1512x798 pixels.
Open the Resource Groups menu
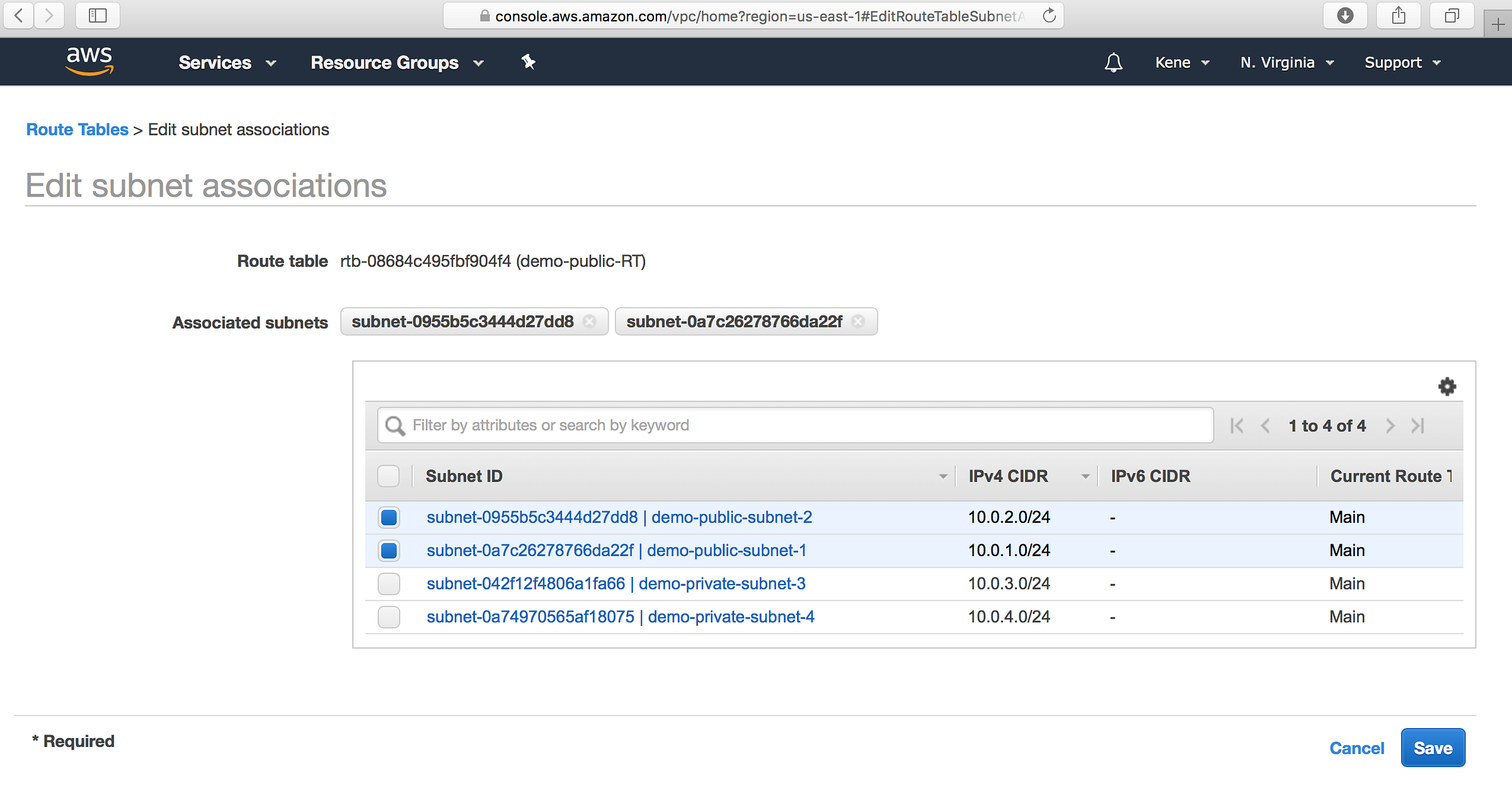click(397, 62)
